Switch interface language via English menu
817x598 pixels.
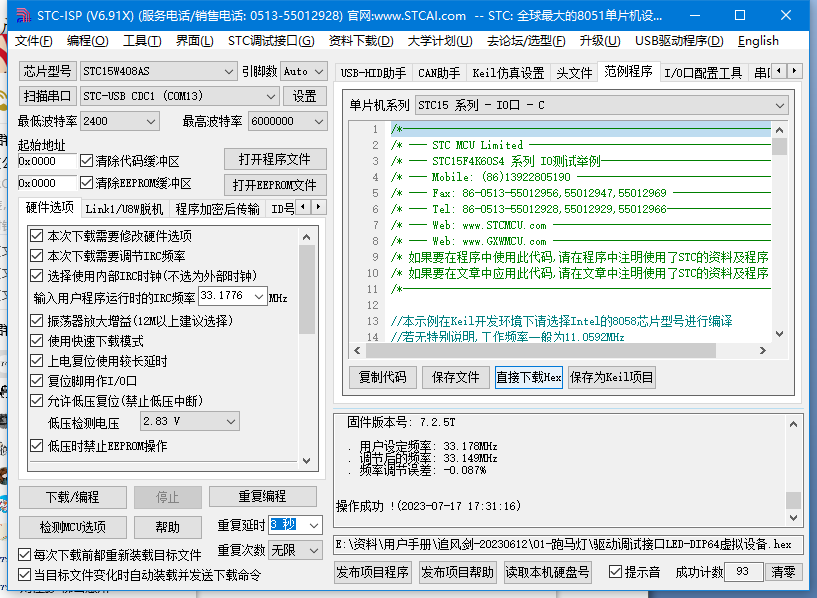758,41
